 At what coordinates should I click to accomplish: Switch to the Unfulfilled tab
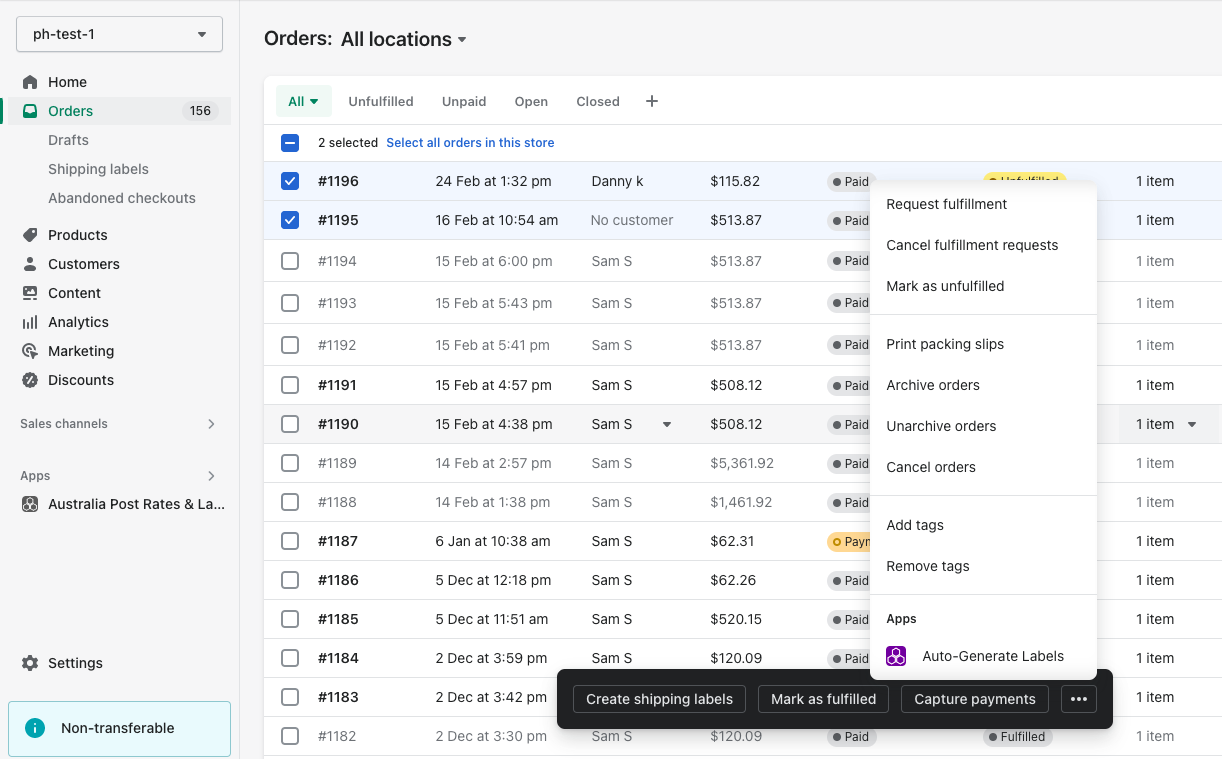tap(381, 101)
